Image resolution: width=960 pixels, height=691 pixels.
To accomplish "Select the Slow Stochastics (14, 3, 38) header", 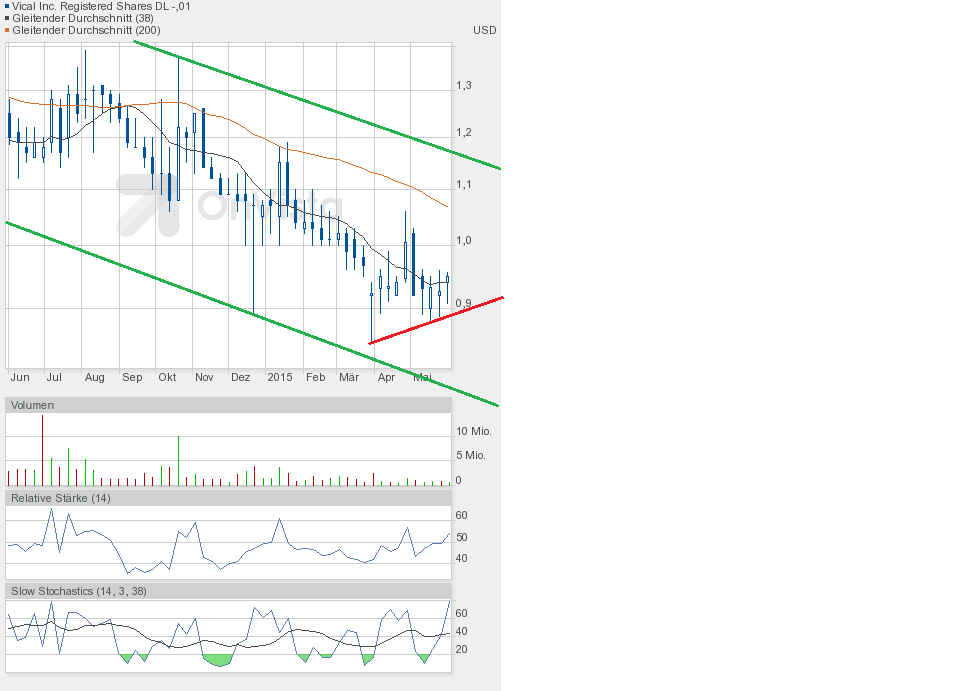I will [x=78, y=591].
